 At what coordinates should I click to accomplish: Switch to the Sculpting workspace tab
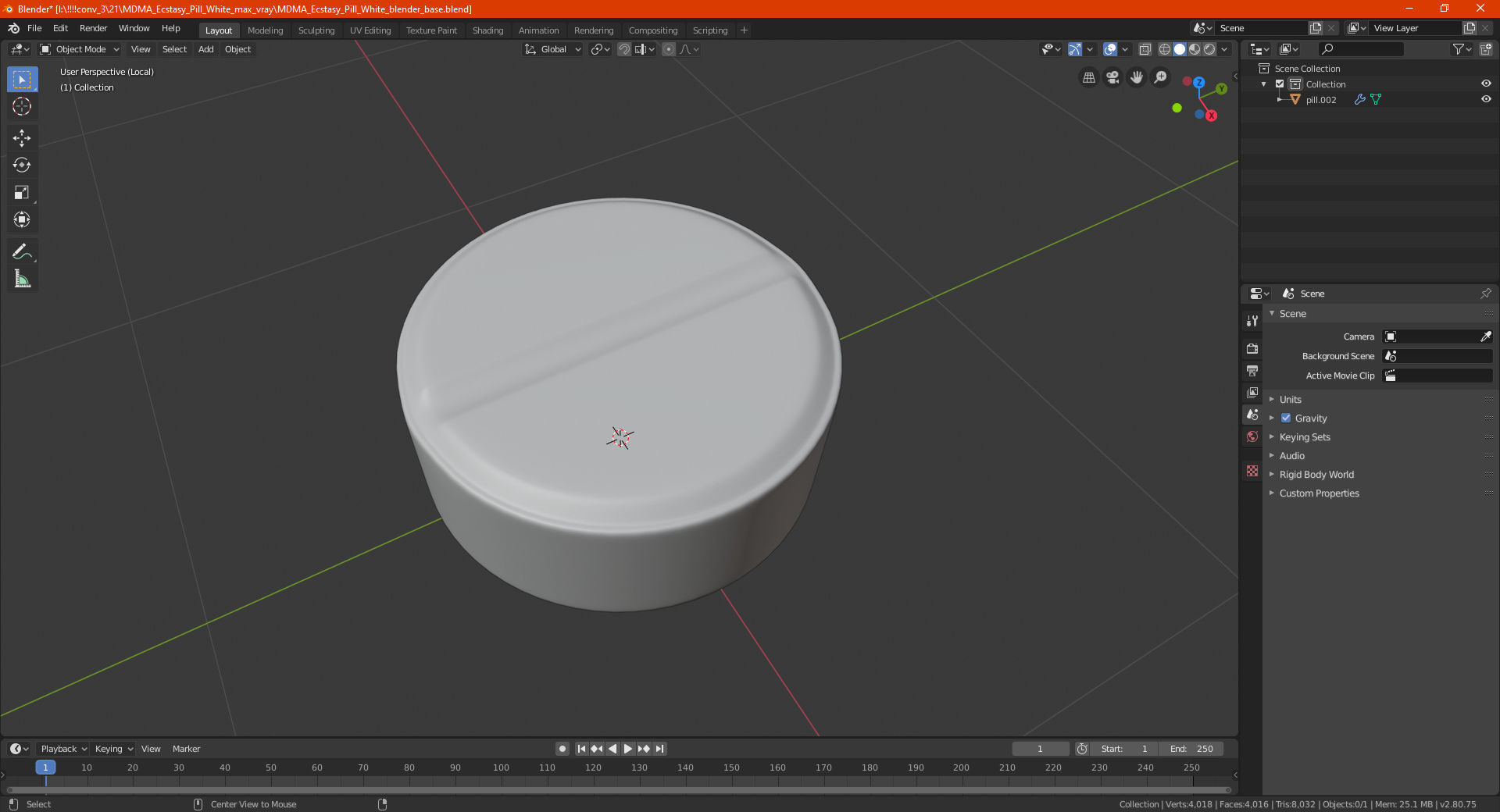(x=316, y=30)
